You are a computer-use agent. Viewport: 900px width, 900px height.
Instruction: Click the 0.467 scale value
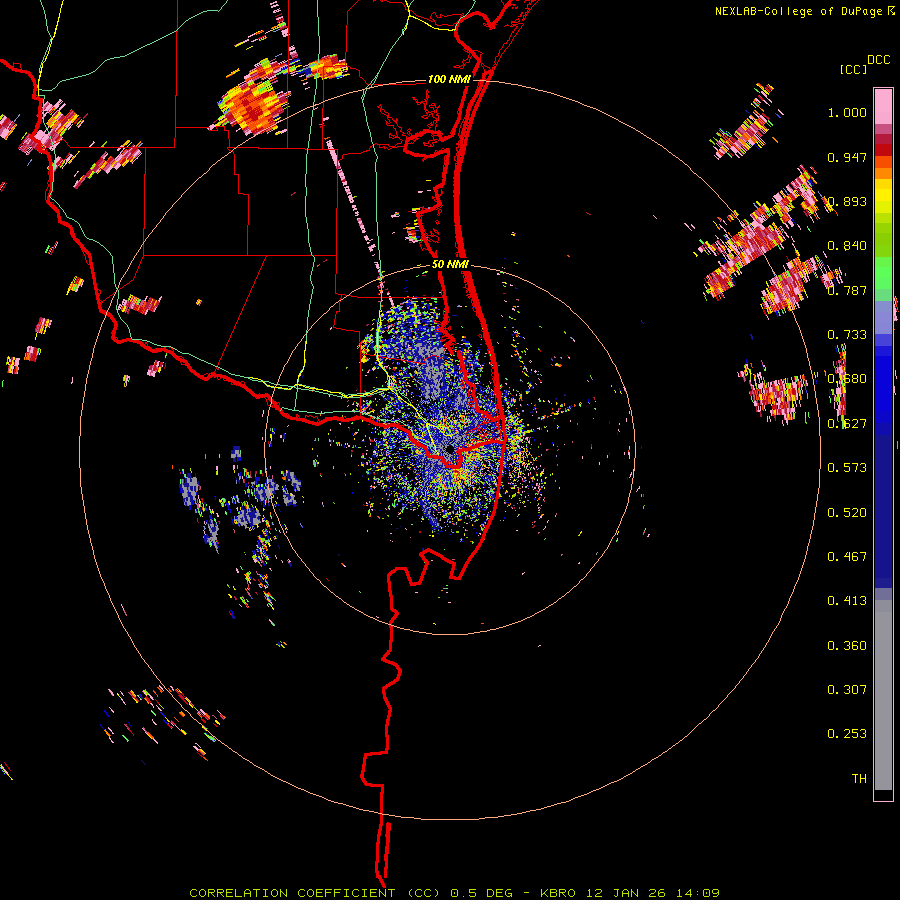[x=847, y=557]
